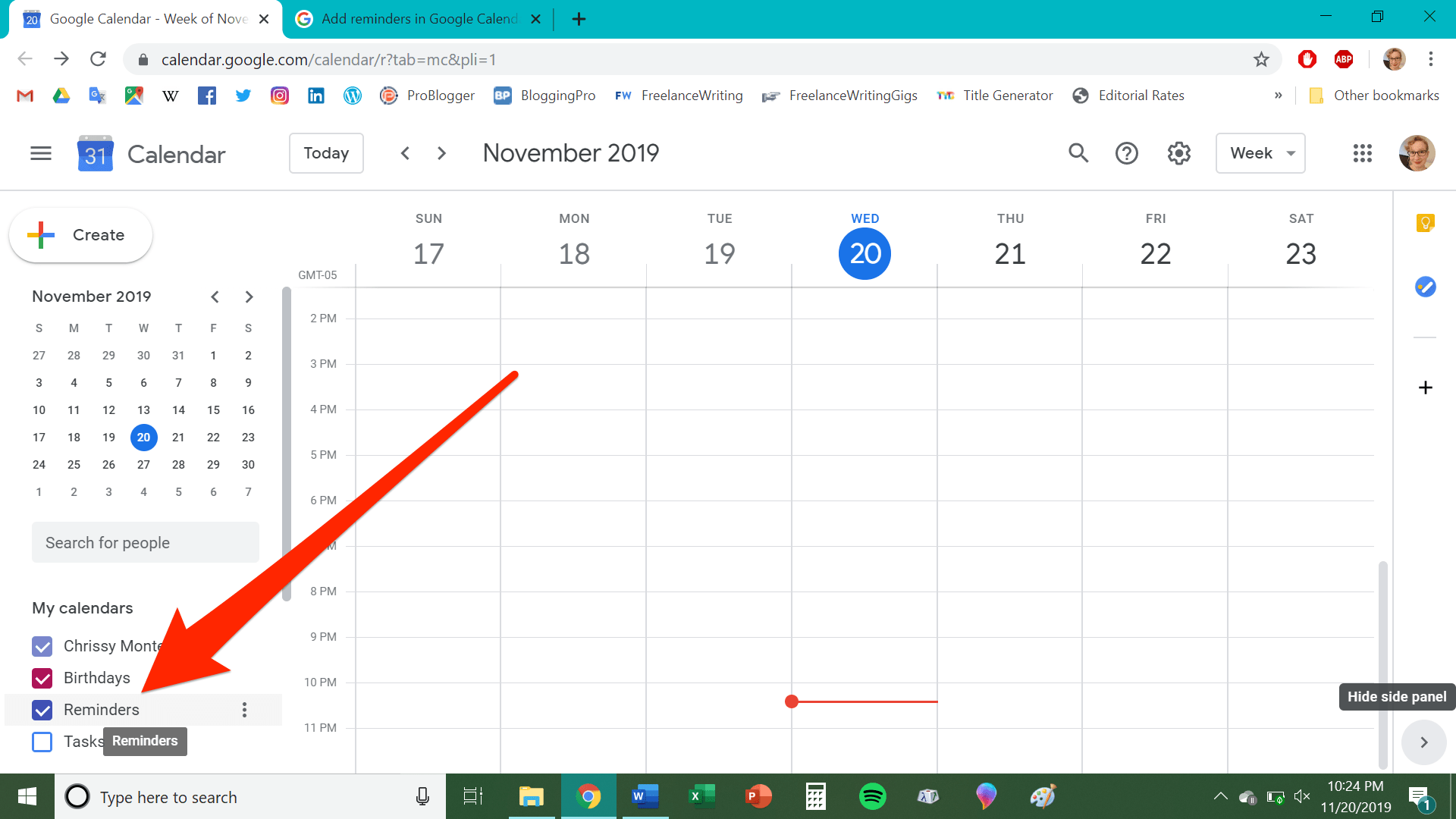Uncheck the Reminders calendar checkbox

(42, 710)
